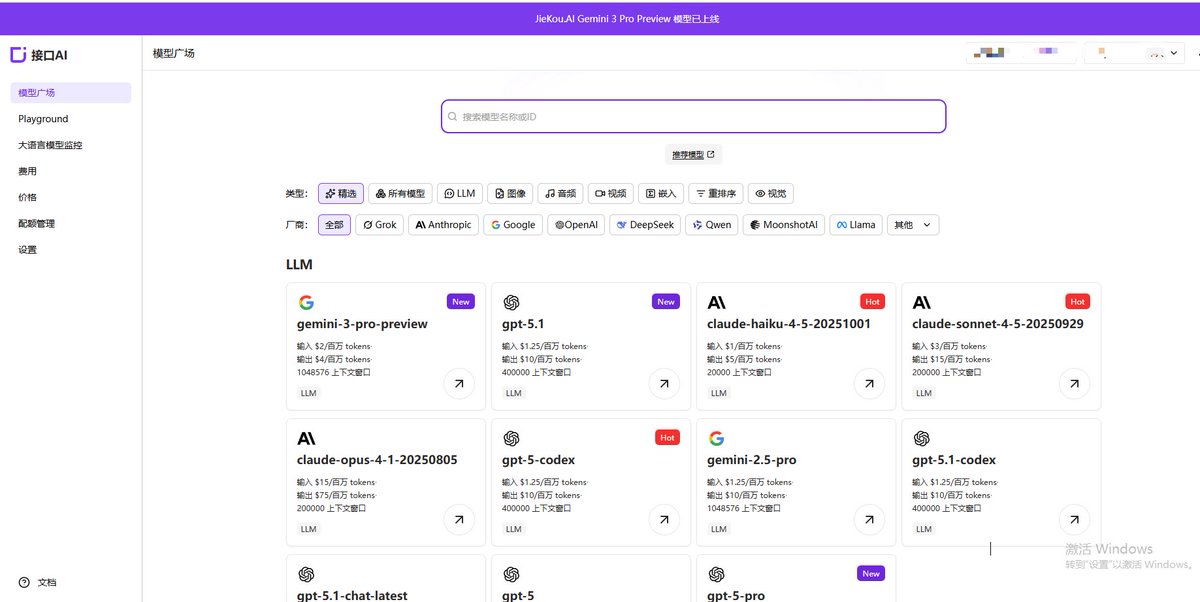Filter vendors by Qwen

coord(712,225)
